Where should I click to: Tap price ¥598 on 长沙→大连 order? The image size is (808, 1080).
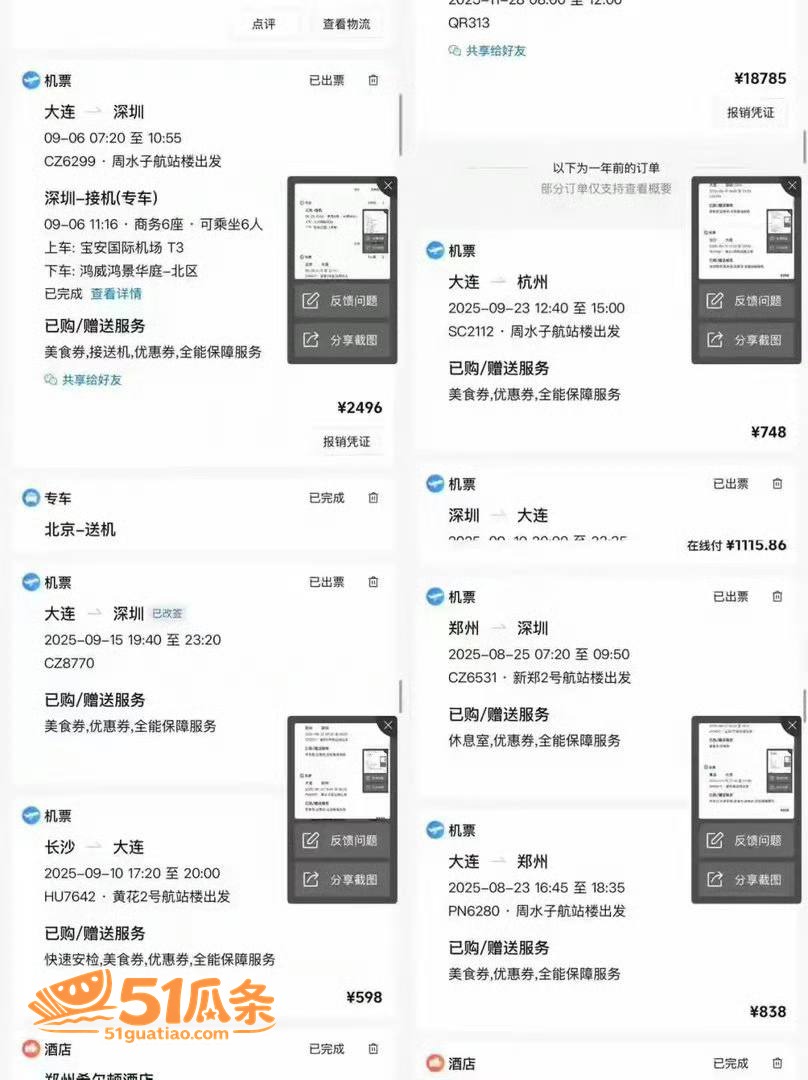(x=364, y=997)
